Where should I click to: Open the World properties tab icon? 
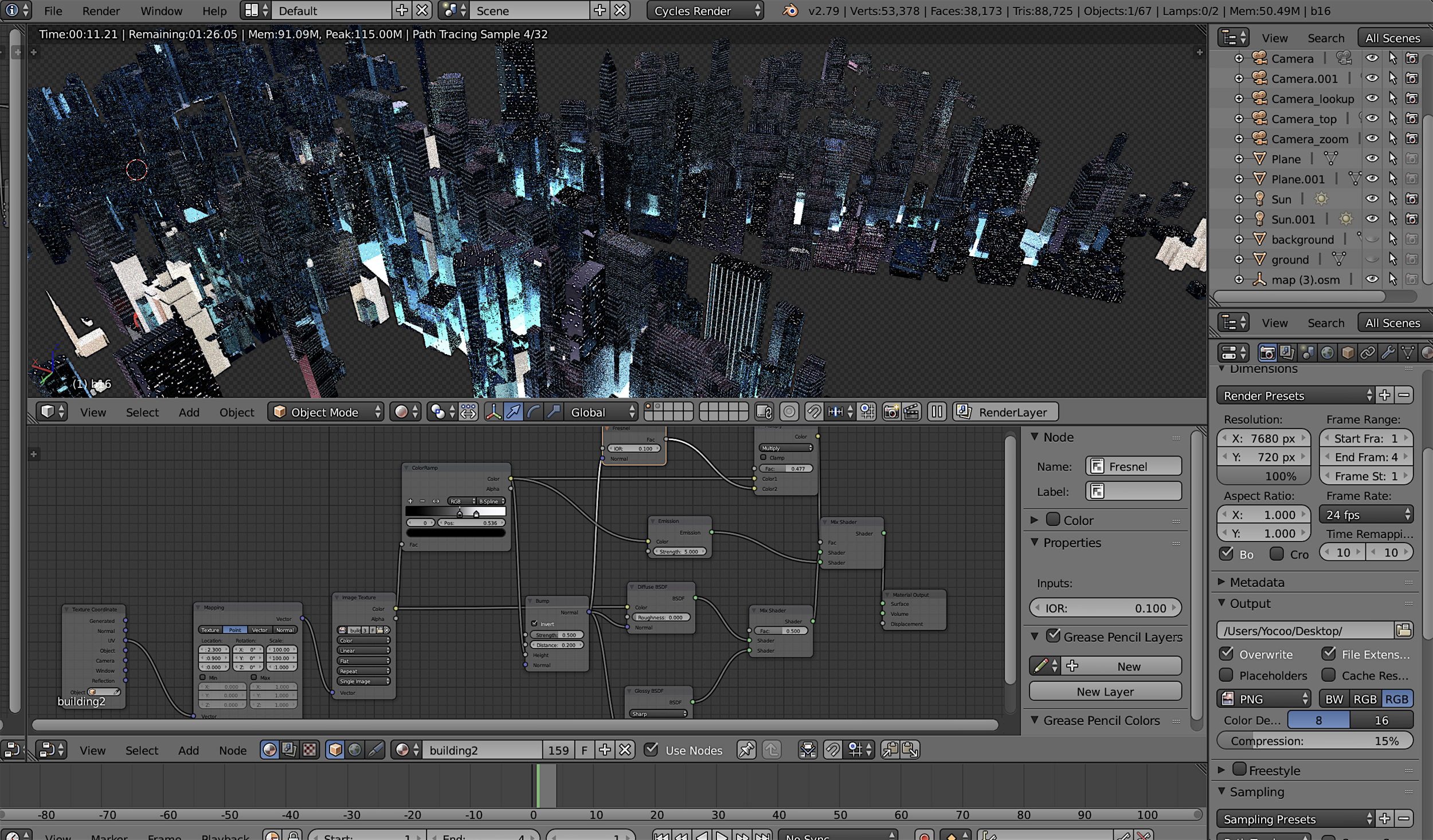click(1327, 352)
